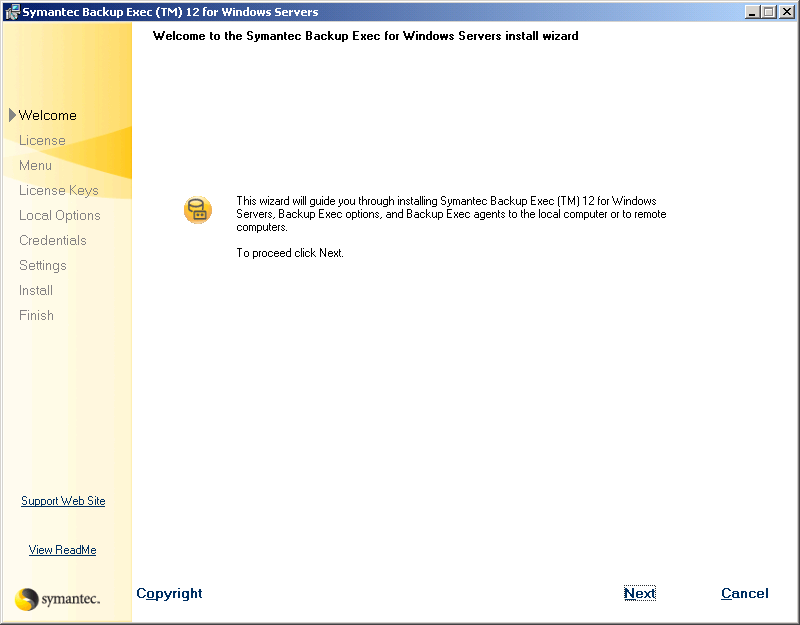Maximize the installer window
Viewport: 800px width, 625px height.
tap(768, 12)
